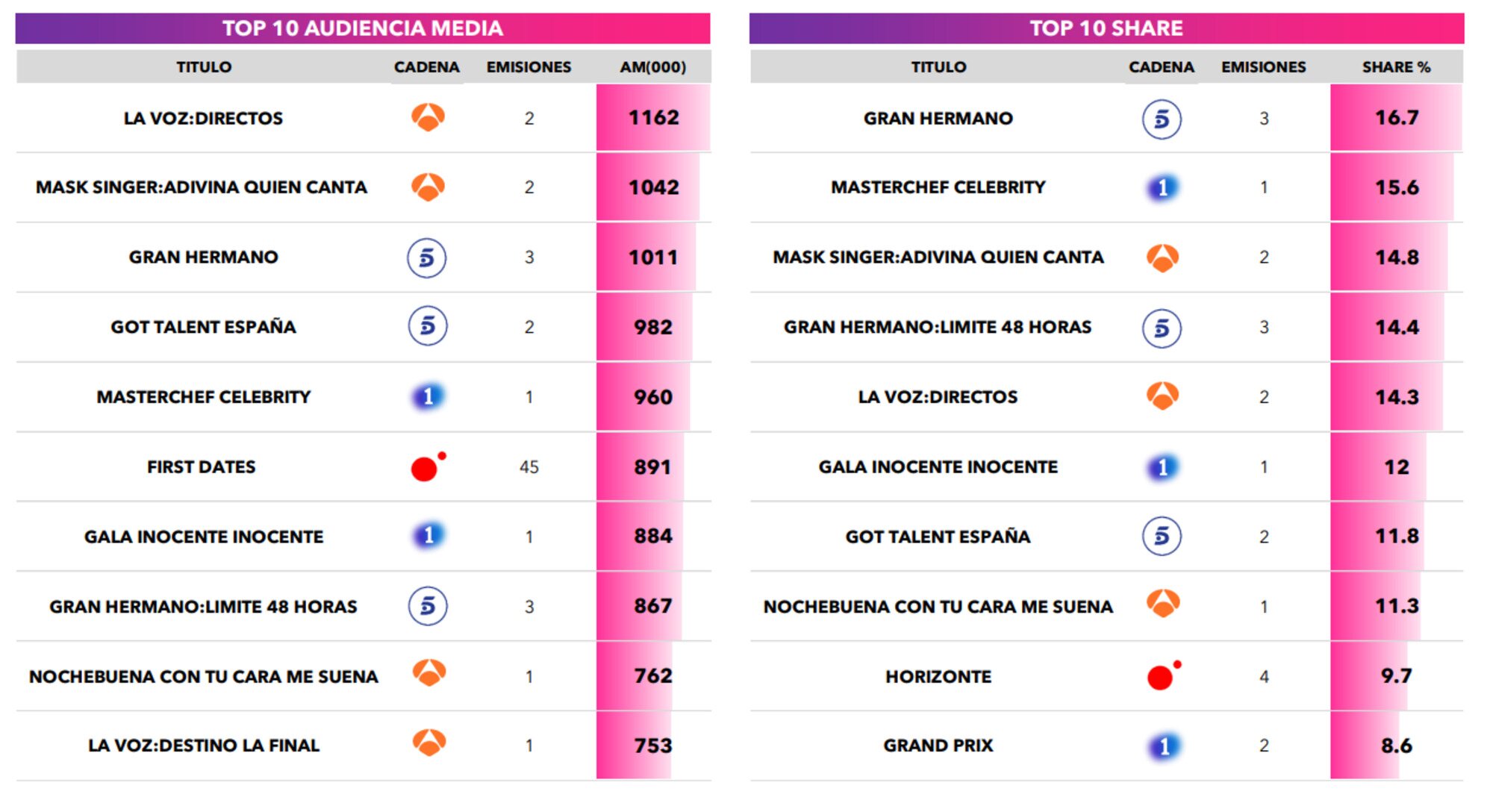The height and width of the screenshot is (812, 1493).
Task: Click the laSexta red logo beside FIRST DATES
Action: click(x=426, y=467)
